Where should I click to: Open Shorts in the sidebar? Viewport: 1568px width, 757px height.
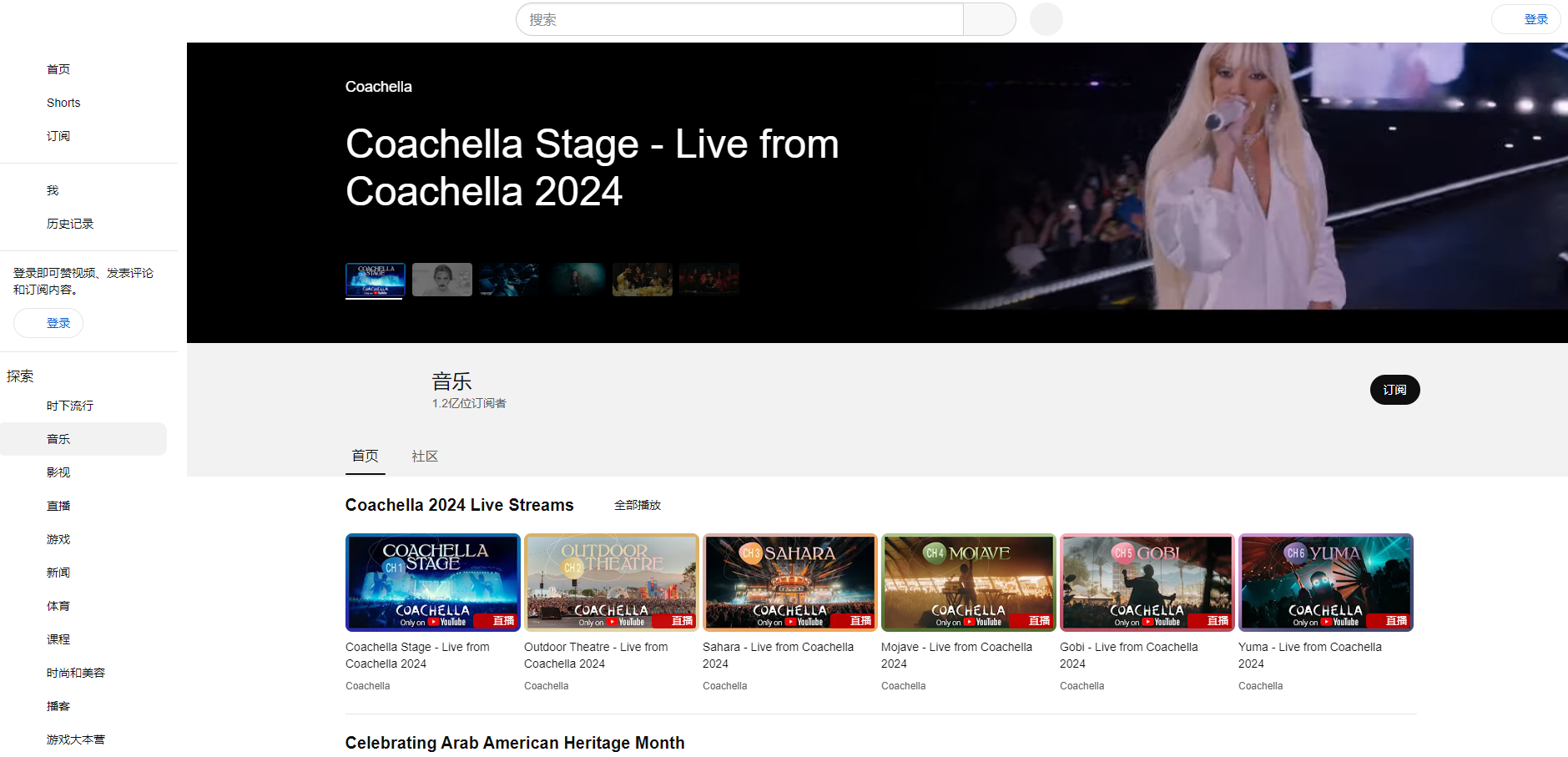(83, 103)
